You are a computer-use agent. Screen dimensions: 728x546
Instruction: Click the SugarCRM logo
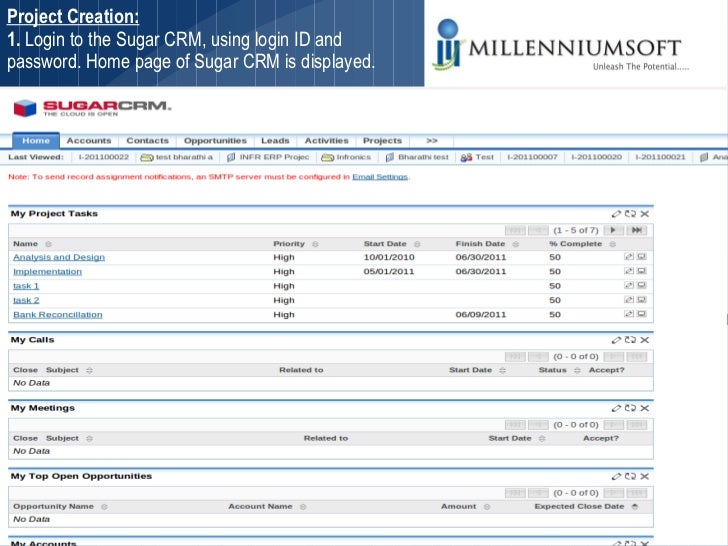[x=92, y=108]
